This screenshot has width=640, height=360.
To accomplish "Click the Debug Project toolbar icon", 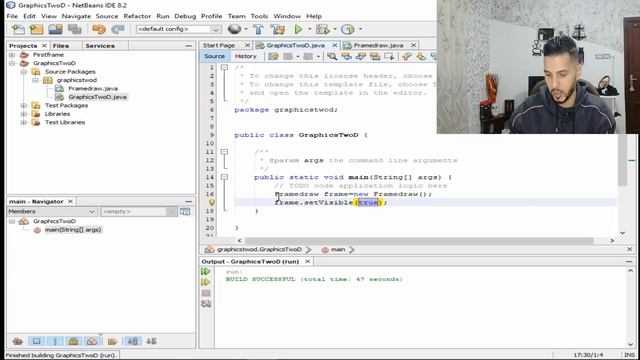I will (x=322, y=29).
